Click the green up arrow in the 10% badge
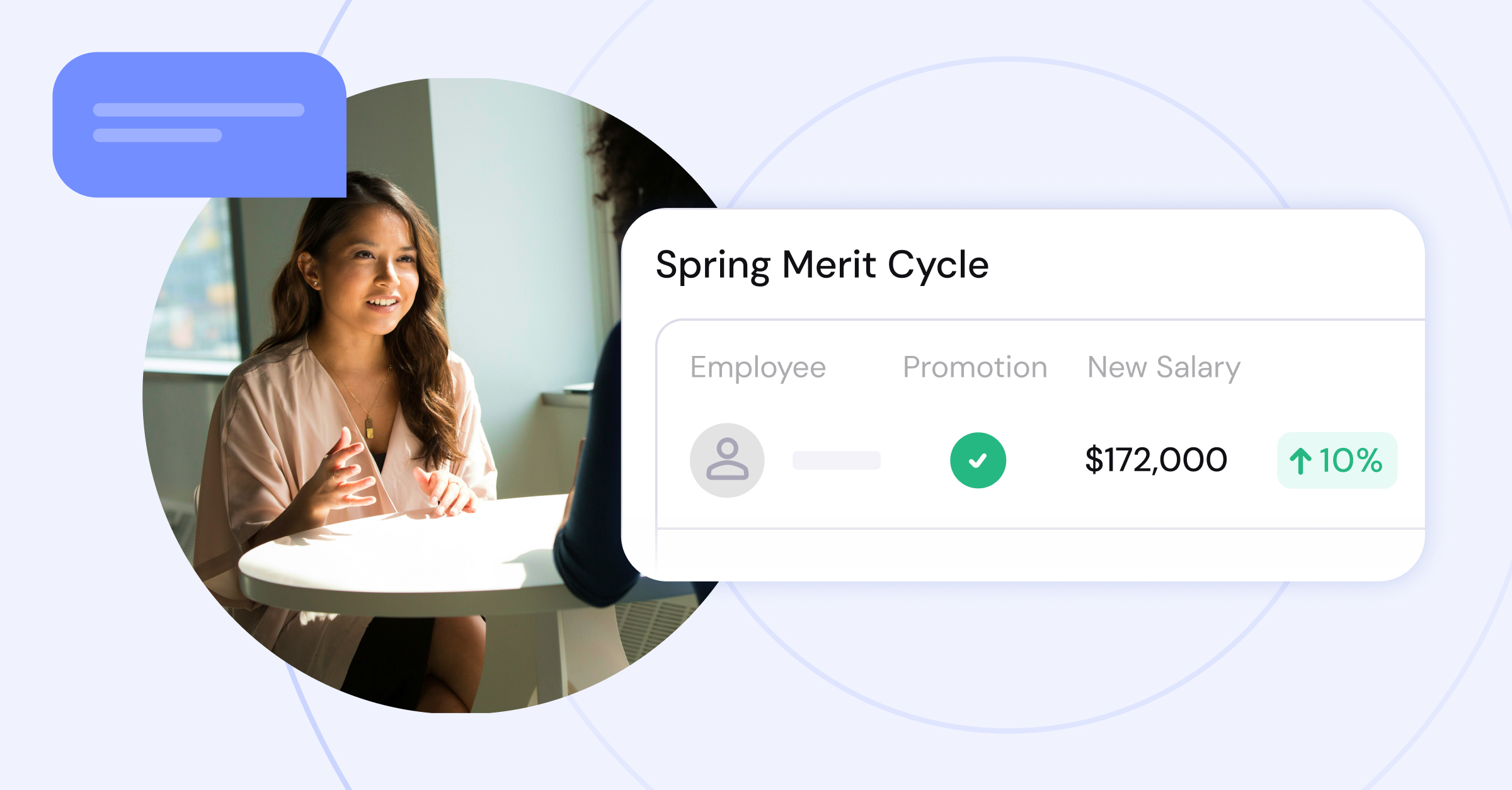The image size is (1512, 790). (x=1300, y=461)
